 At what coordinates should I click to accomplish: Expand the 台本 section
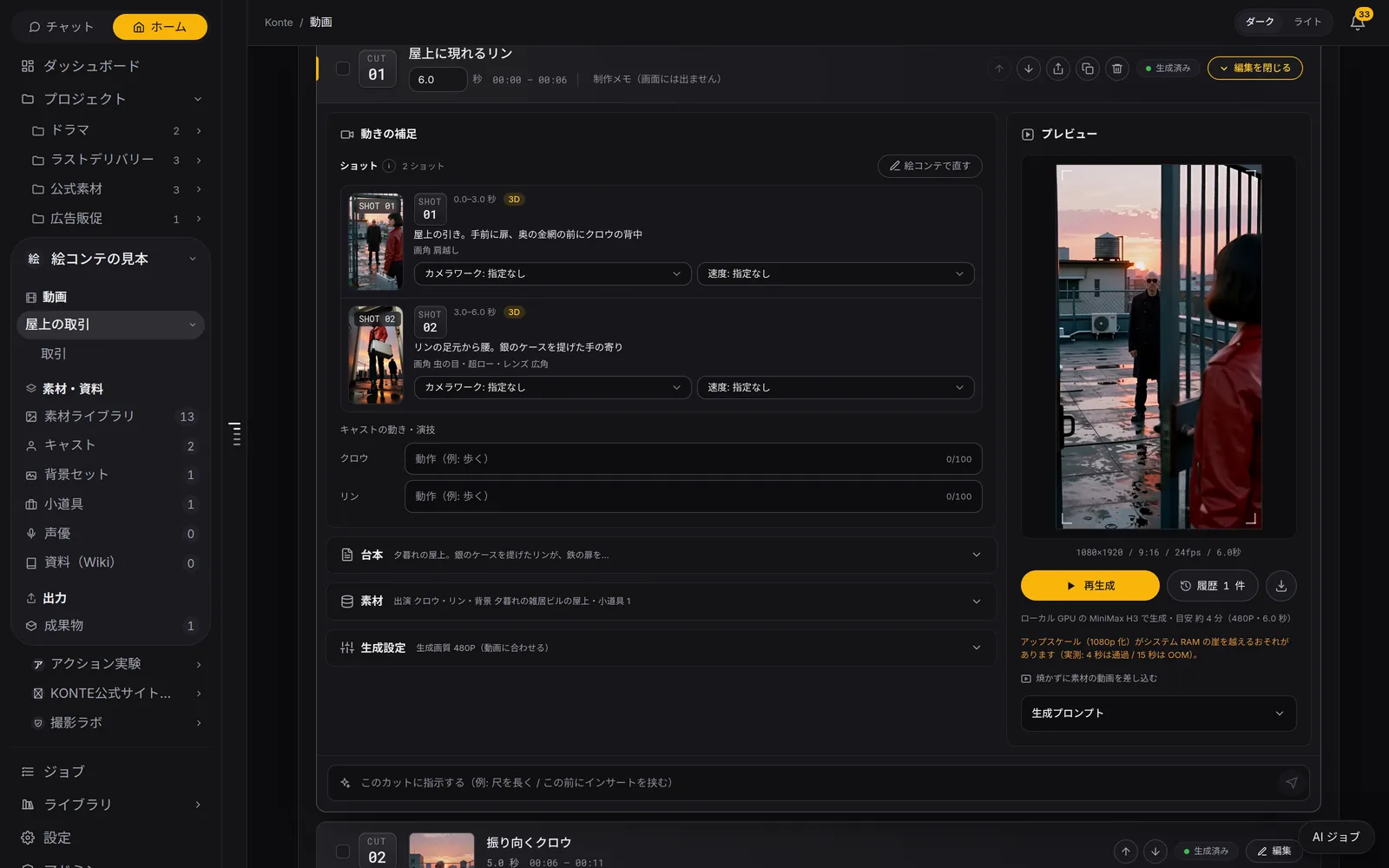[661, 555]
